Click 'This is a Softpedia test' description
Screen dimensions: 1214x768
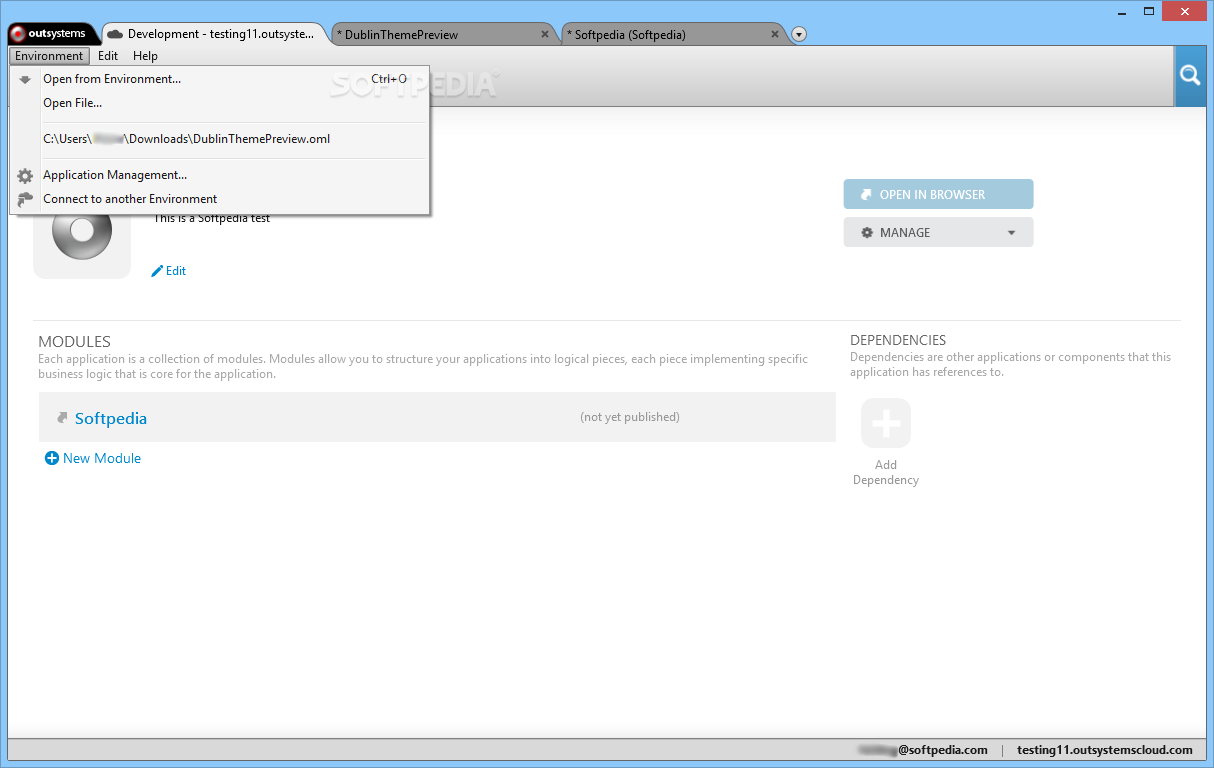tap(212, 218)
